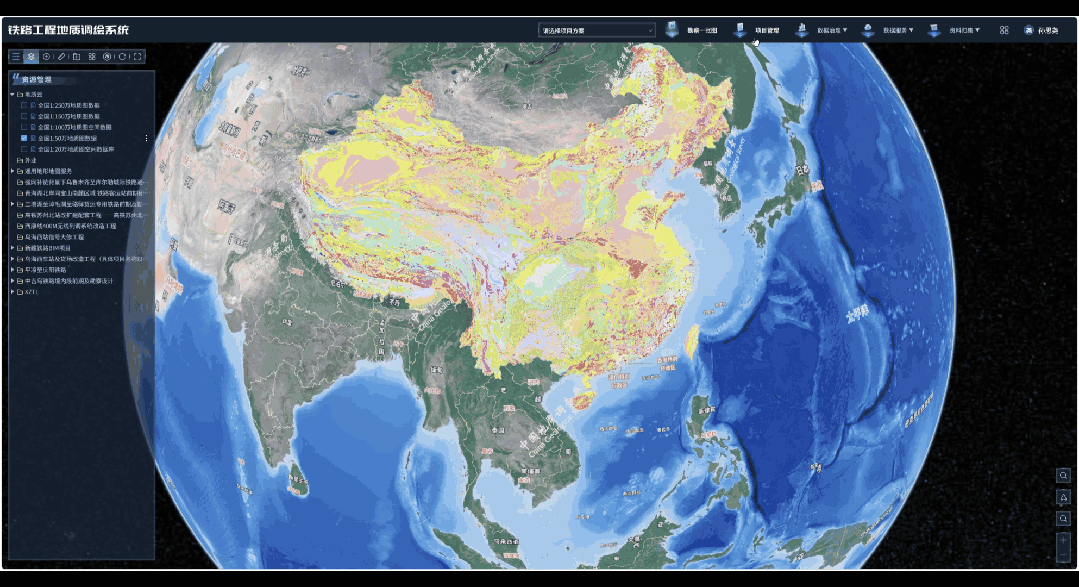Open the 数据服务 dropdown menu
The width and height of the screenshot is (1079, 587).
point(898,30)
